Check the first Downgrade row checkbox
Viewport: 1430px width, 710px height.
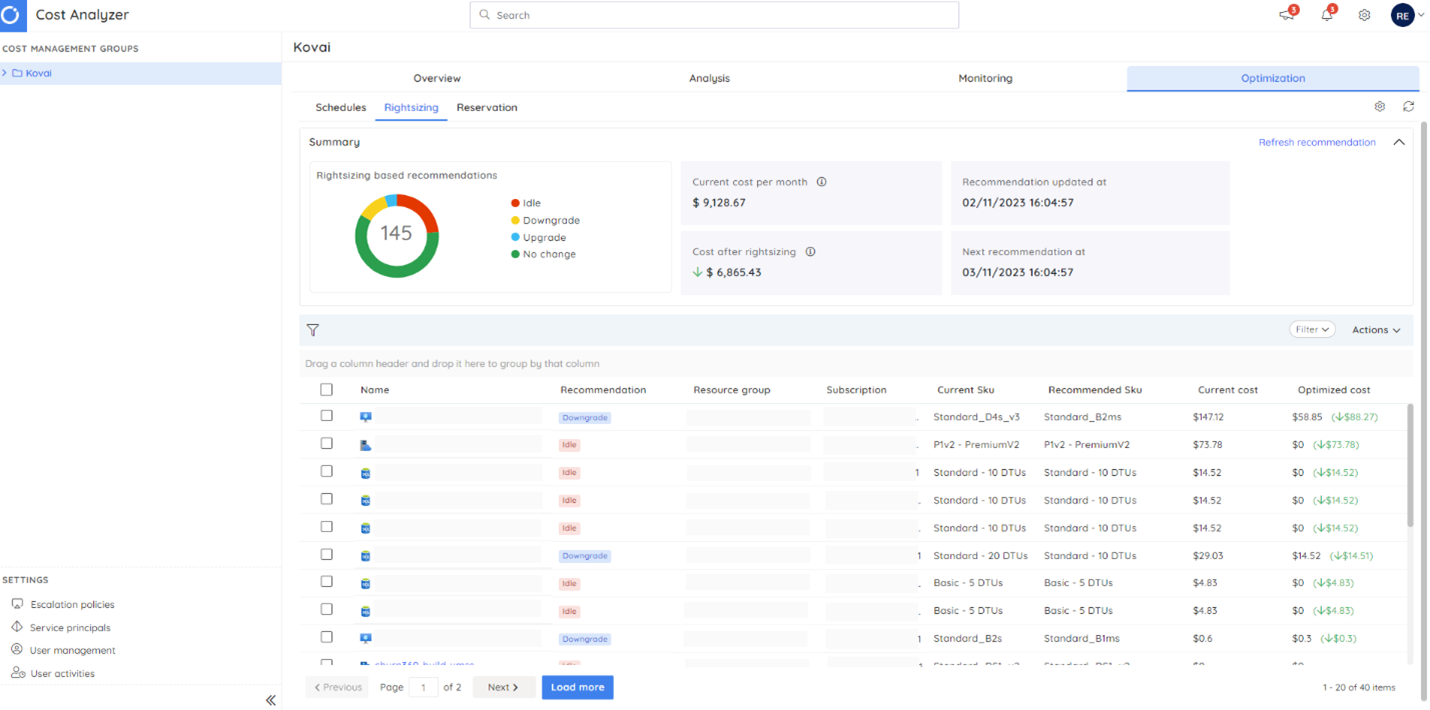point(326,416)
